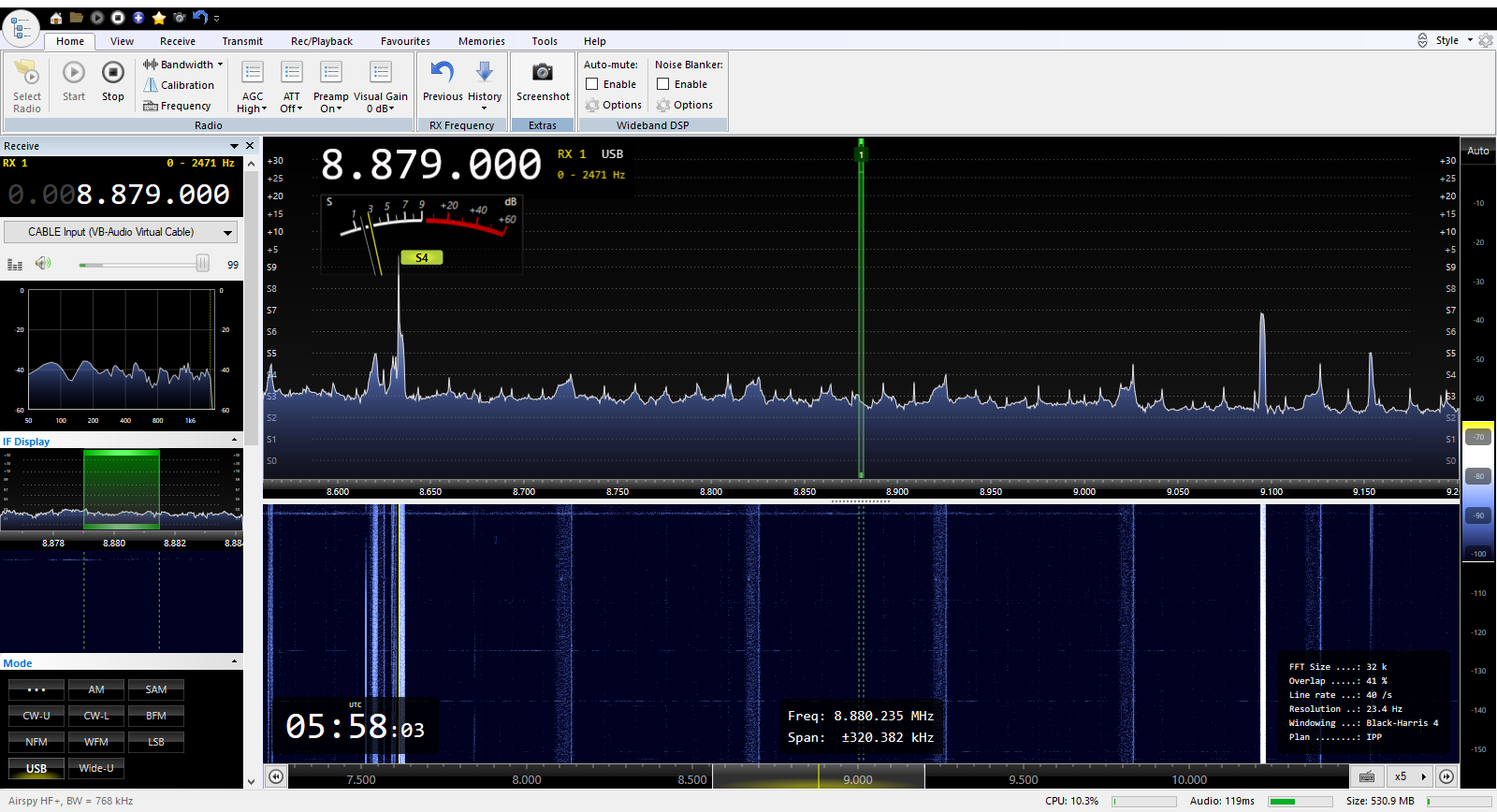Open the History dropdown

(x=485, y=86)
